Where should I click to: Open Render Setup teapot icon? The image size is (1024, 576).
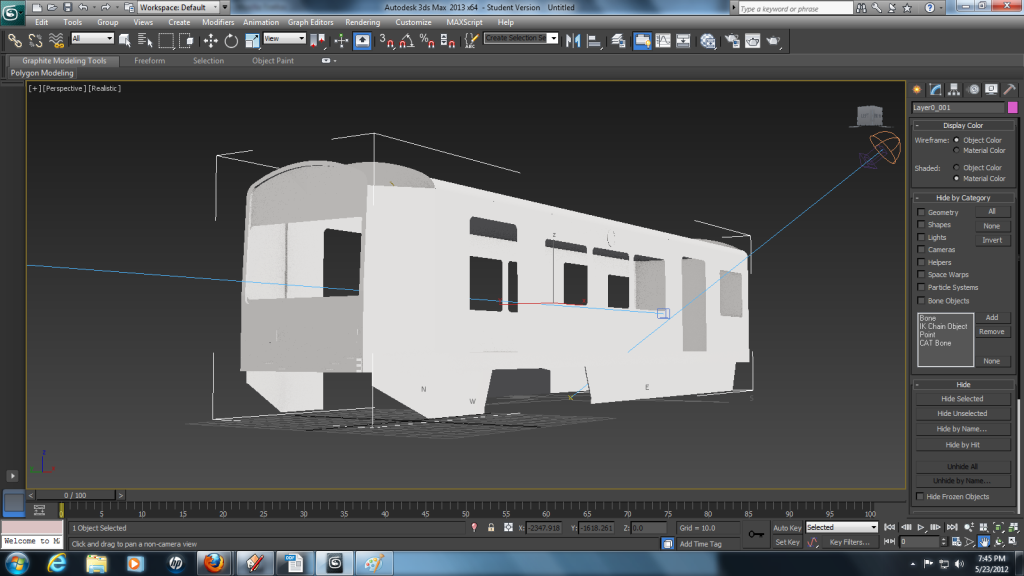click(x=732, y=41)
